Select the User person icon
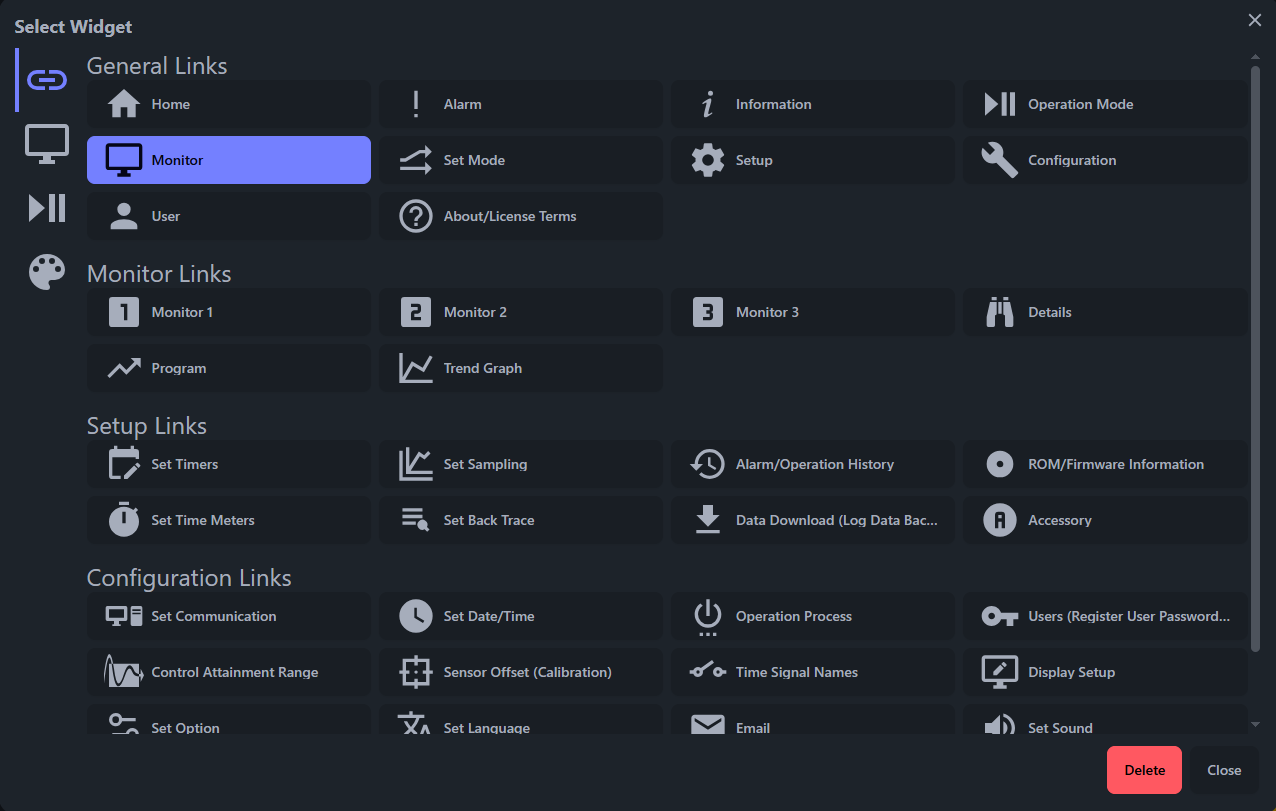Image resolution: width=1276 pixels, height=811 pixels. (124, 216)
